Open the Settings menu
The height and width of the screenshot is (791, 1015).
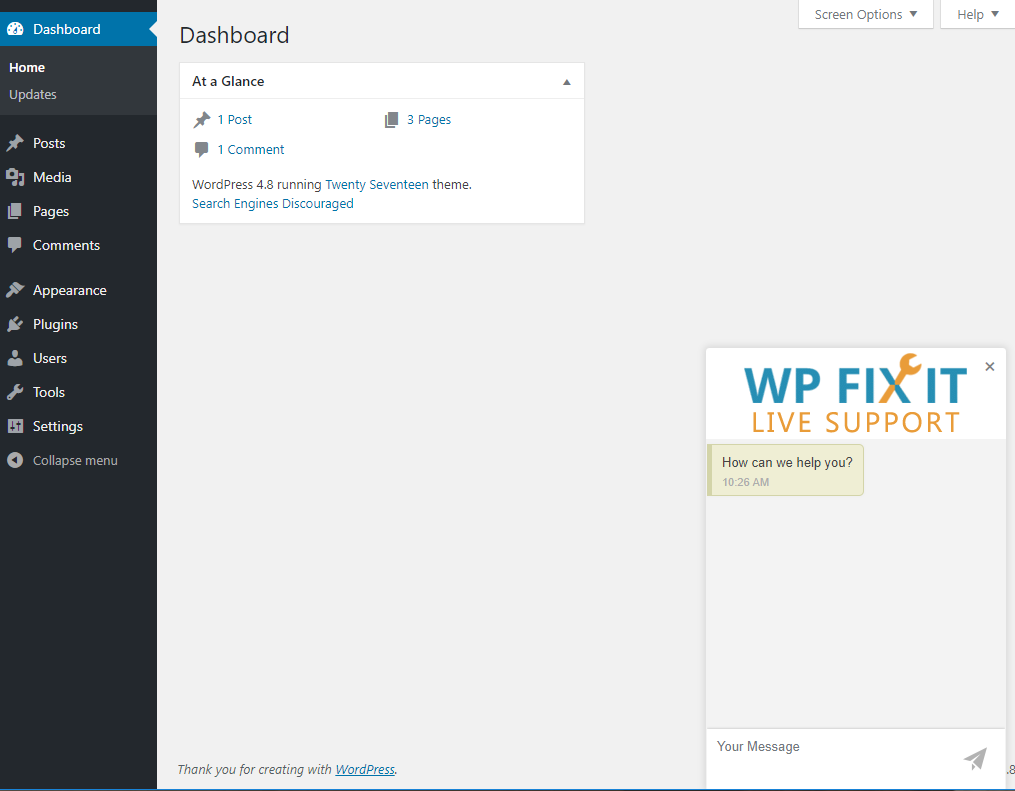[x=78, y=426]
